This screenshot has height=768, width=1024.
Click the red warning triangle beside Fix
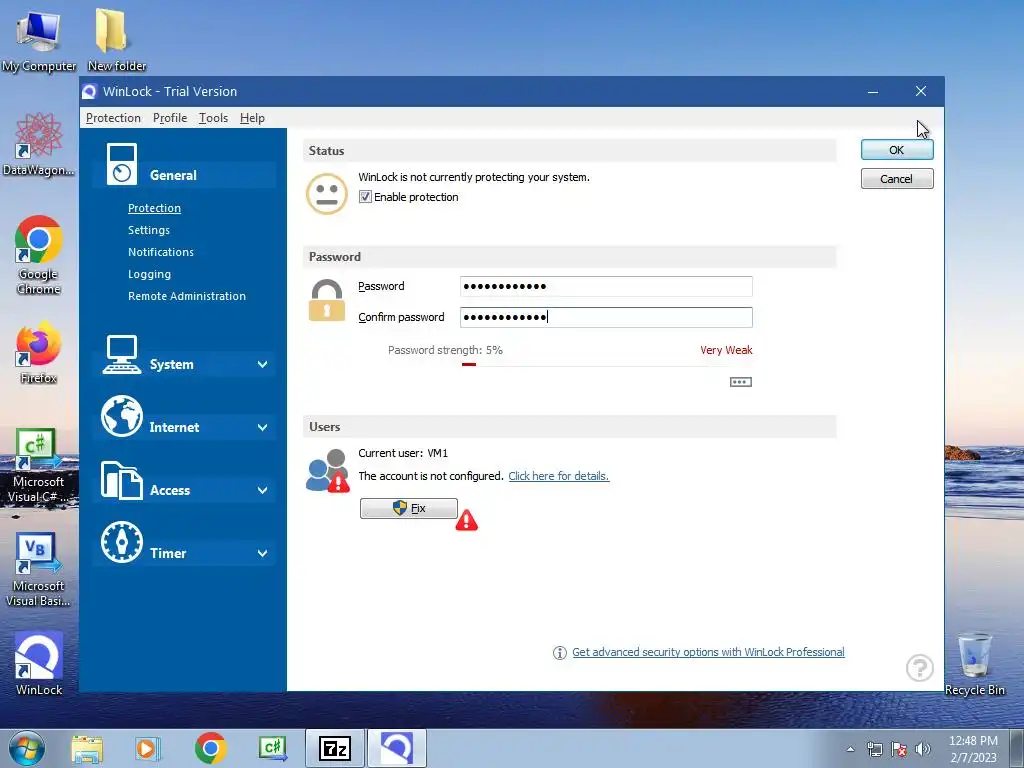(466, 520)
